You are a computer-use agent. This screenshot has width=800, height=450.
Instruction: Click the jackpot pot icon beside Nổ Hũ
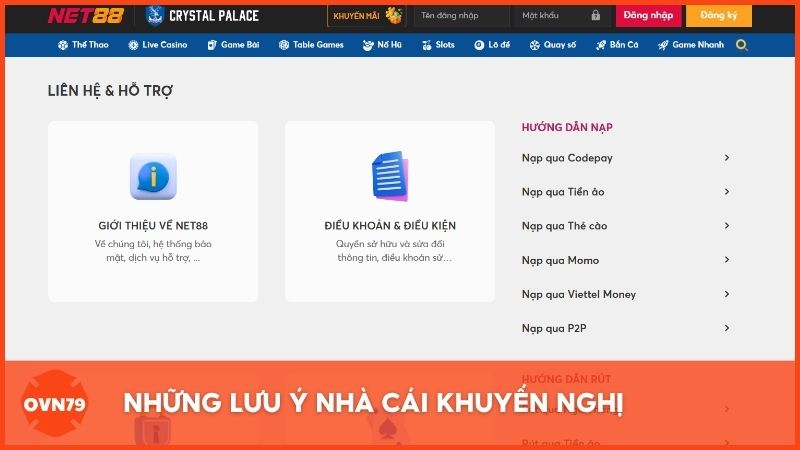pyautogui.click(x=368, y=45)
